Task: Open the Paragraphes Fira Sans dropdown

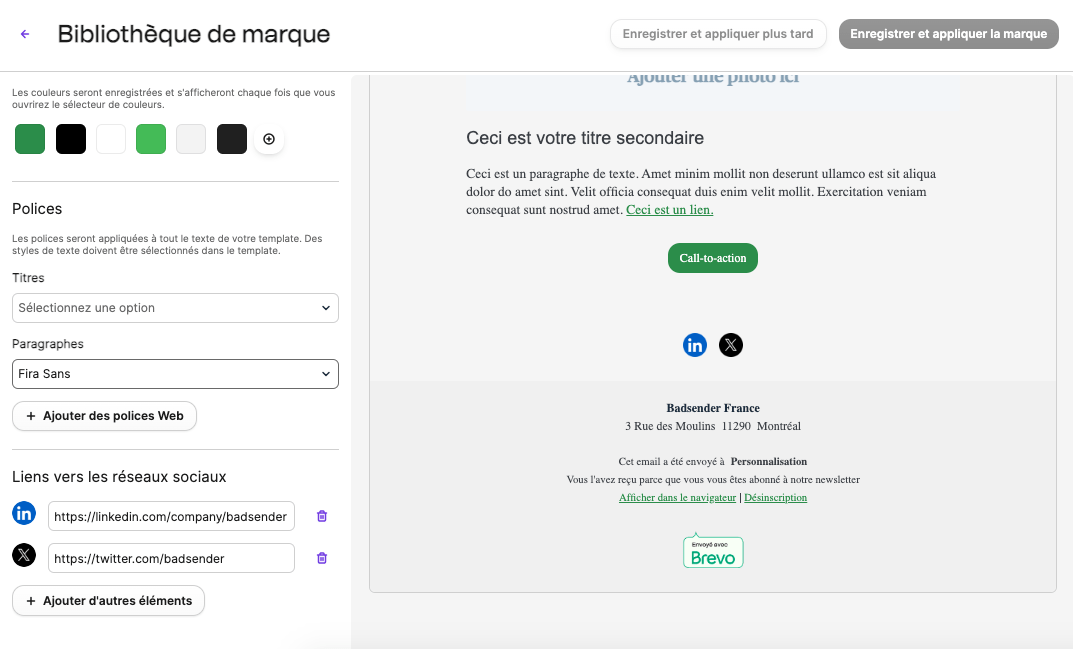Action: point(175,374)
